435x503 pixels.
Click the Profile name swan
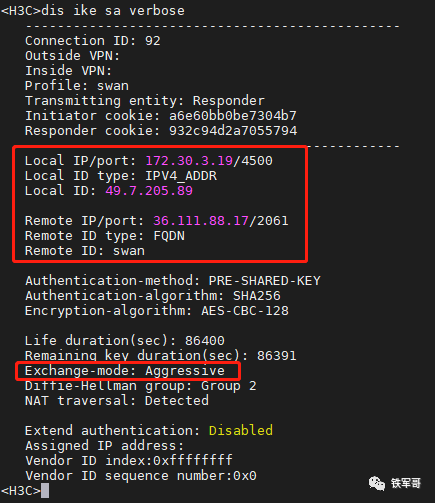tap(113, 86)
